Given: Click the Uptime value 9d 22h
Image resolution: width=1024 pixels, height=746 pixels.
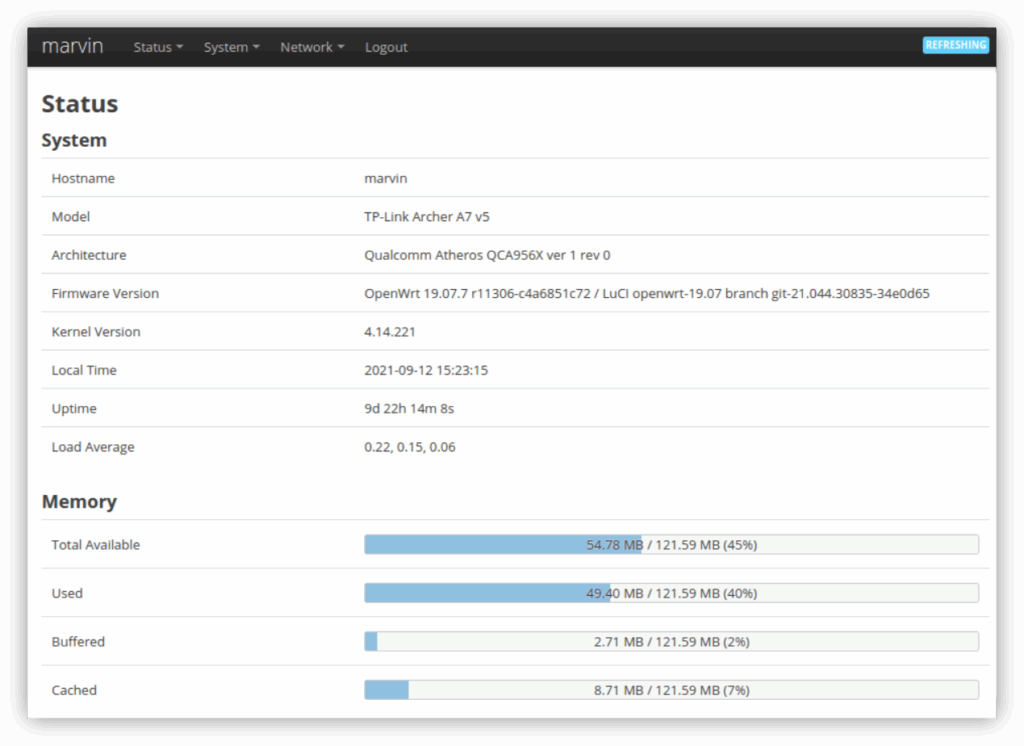Looking at the screenshot, I should coord(409,409).
